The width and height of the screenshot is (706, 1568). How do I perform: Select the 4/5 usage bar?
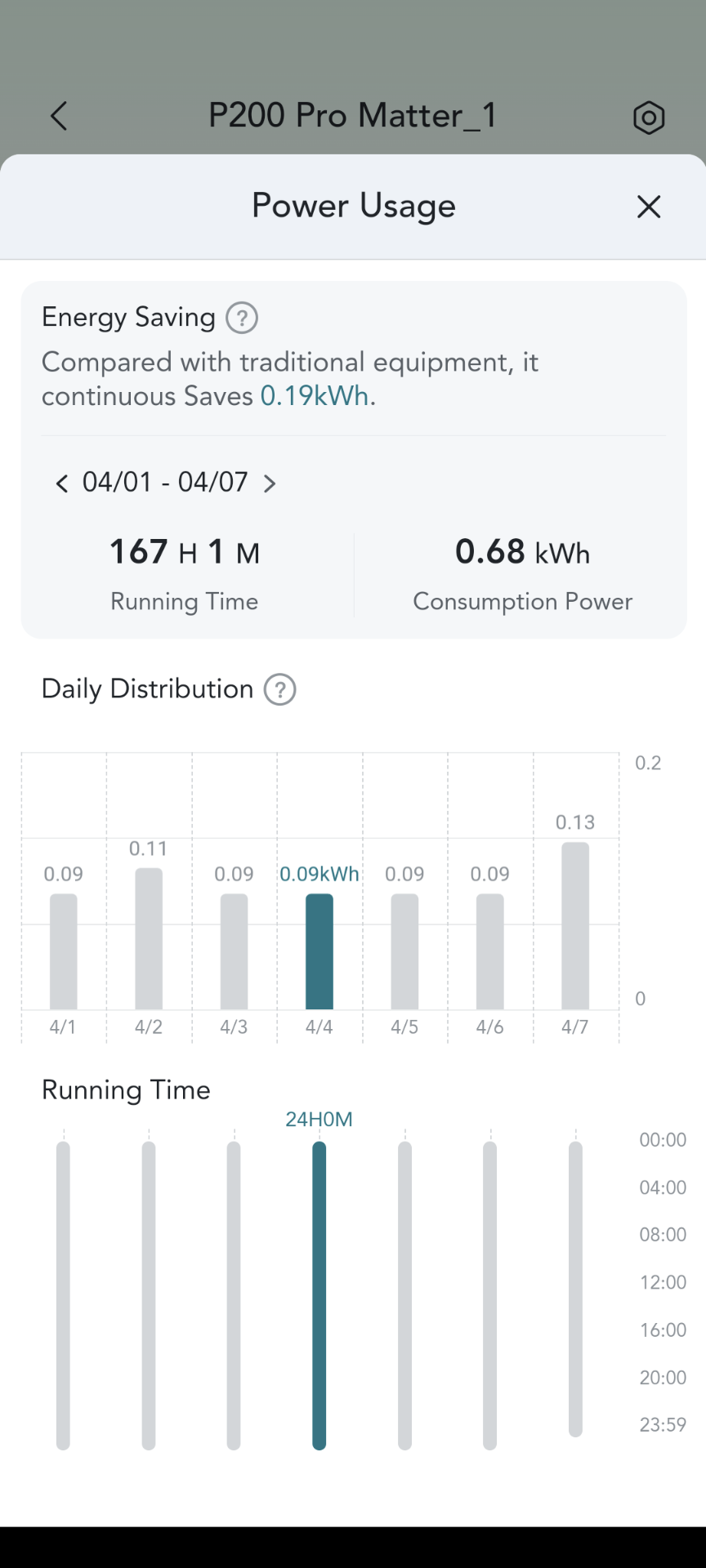404,951
